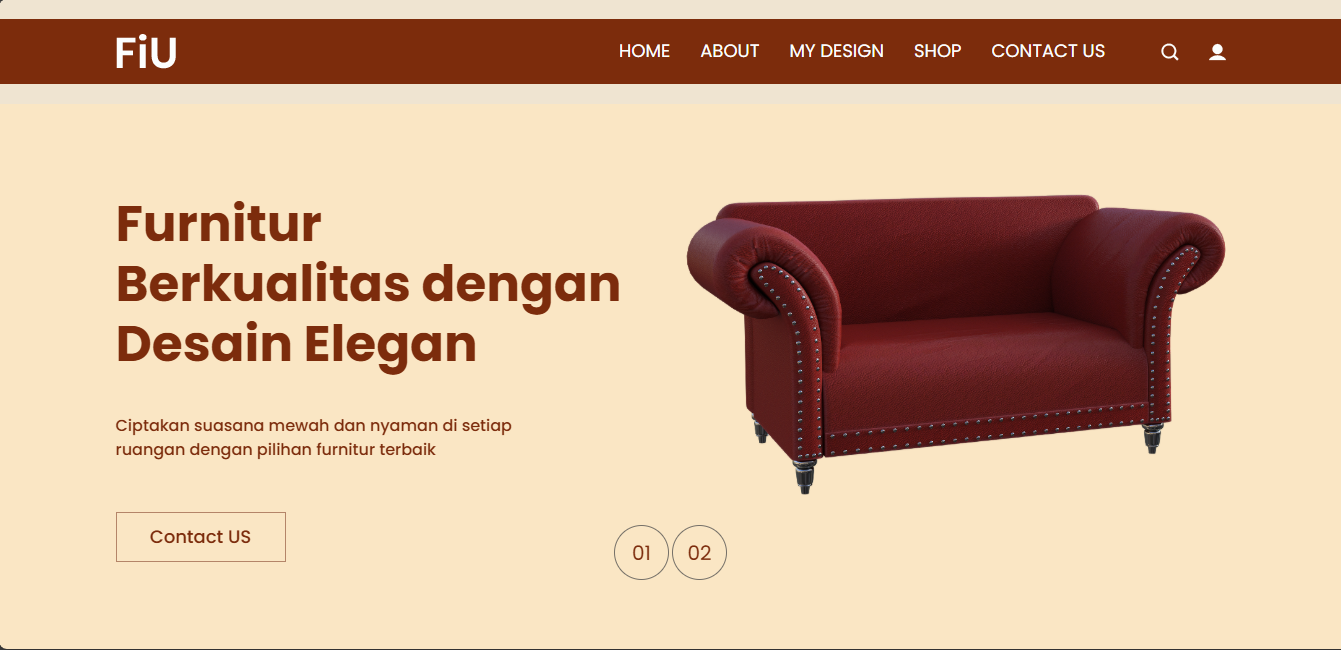Click the Berkualitas dengan headline line
The image size is (1341, 650).
pos(368,284)
